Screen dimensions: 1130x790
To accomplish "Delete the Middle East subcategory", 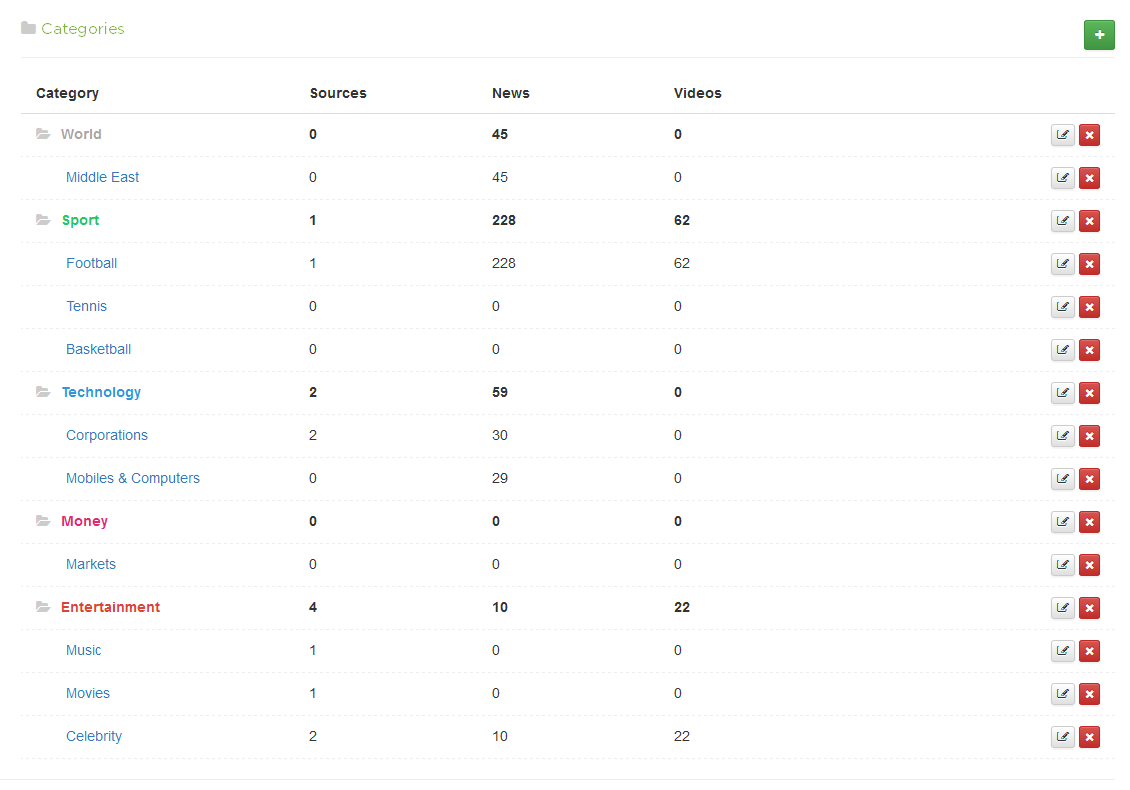I will click(x=1089, y=178).
